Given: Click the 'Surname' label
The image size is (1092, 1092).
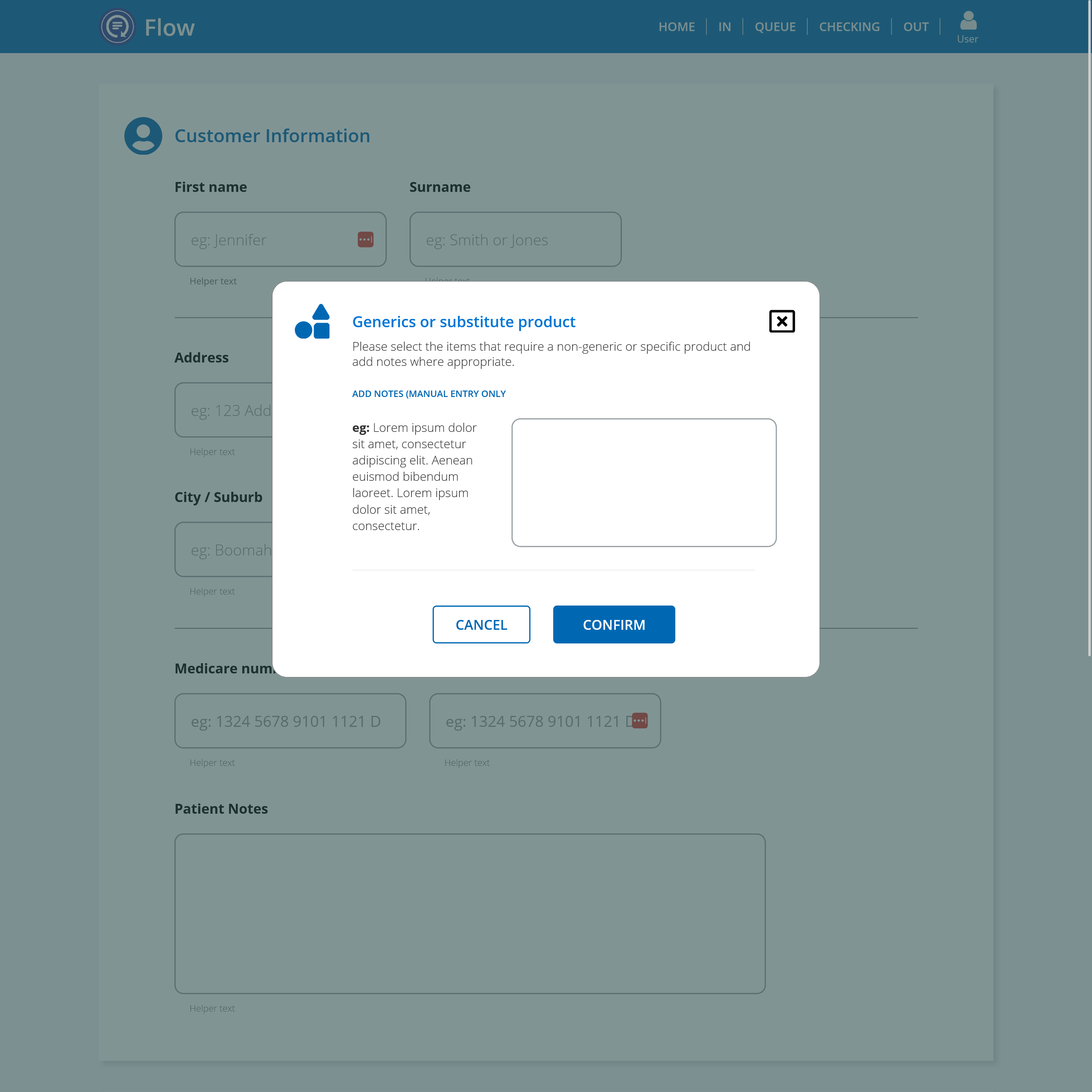Looking at the screenshot, I should click(x=440, y=187).
